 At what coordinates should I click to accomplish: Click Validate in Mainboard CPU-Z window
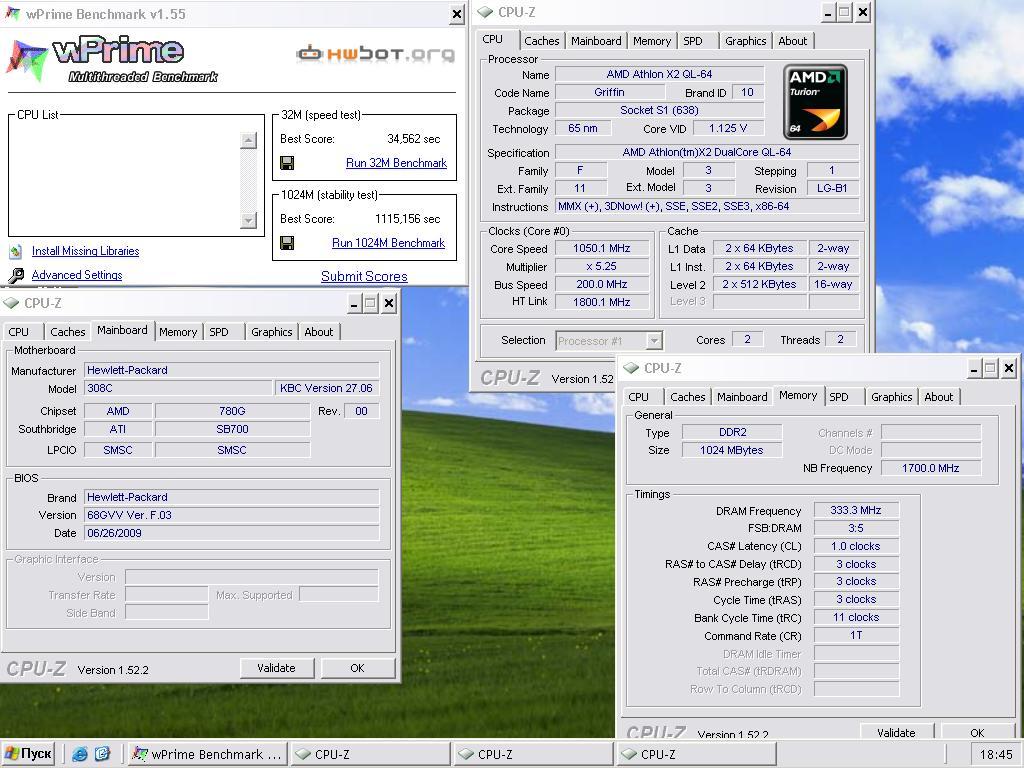tap(276, 668)
